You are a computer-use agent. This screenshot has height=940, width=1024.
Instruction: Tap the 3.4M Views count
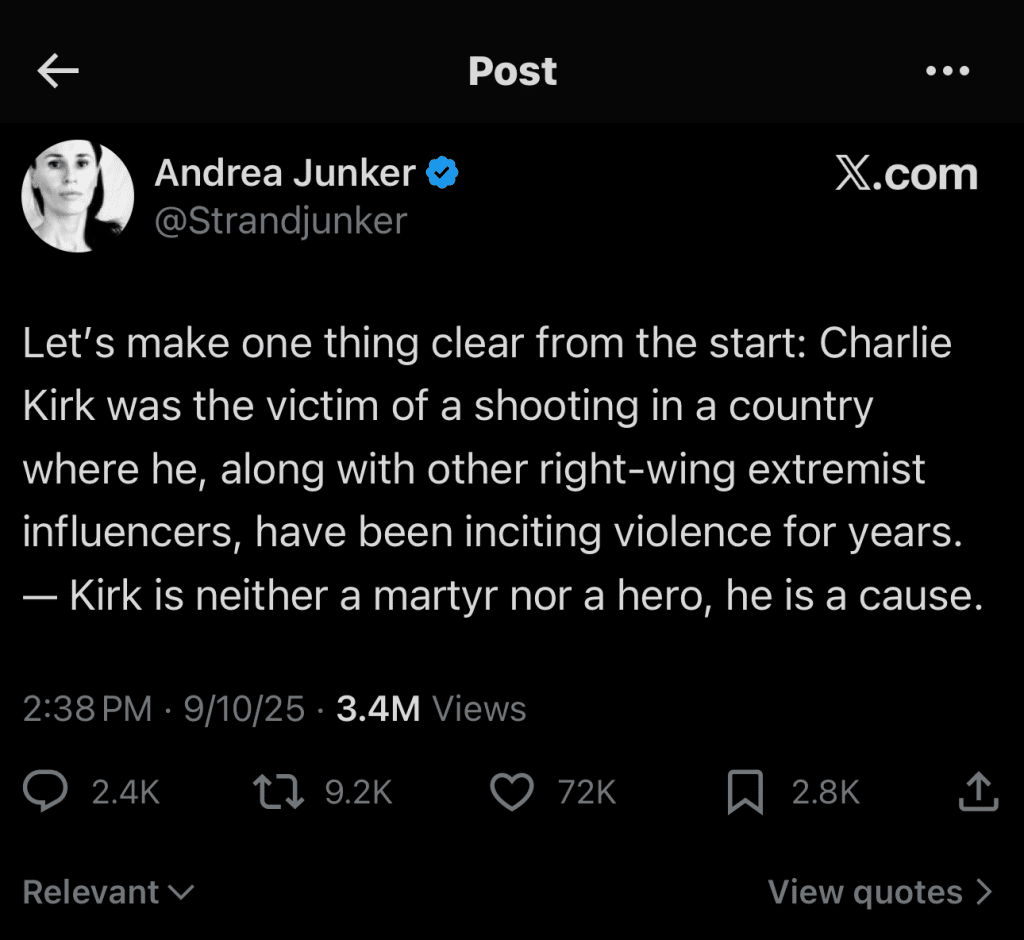[431, 709]
